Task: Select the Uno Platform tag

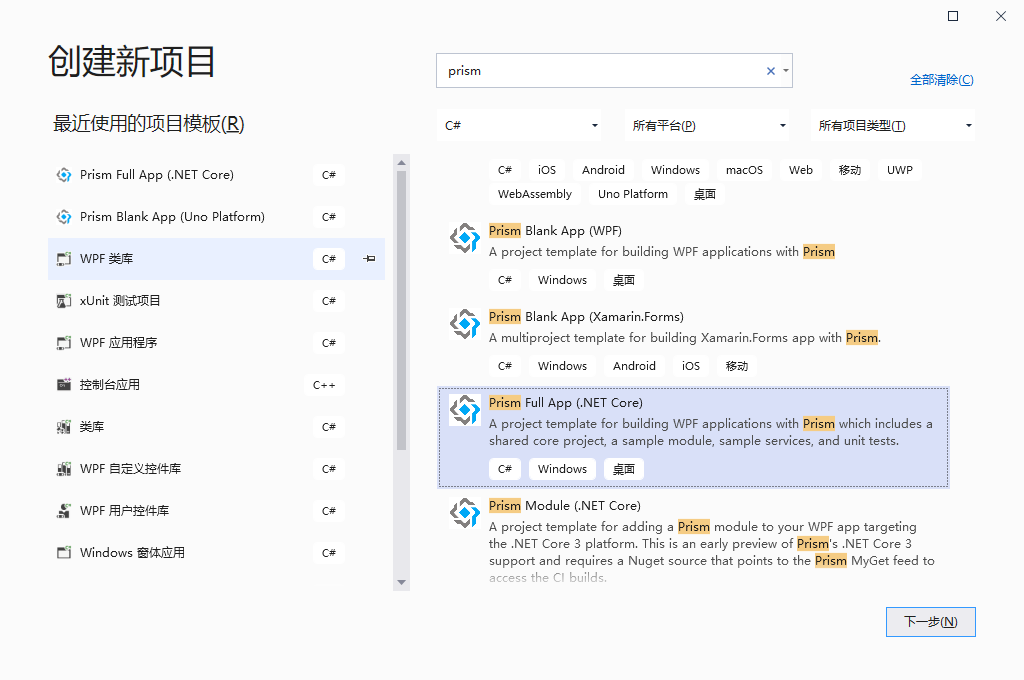Action: (x=633, y=194)
